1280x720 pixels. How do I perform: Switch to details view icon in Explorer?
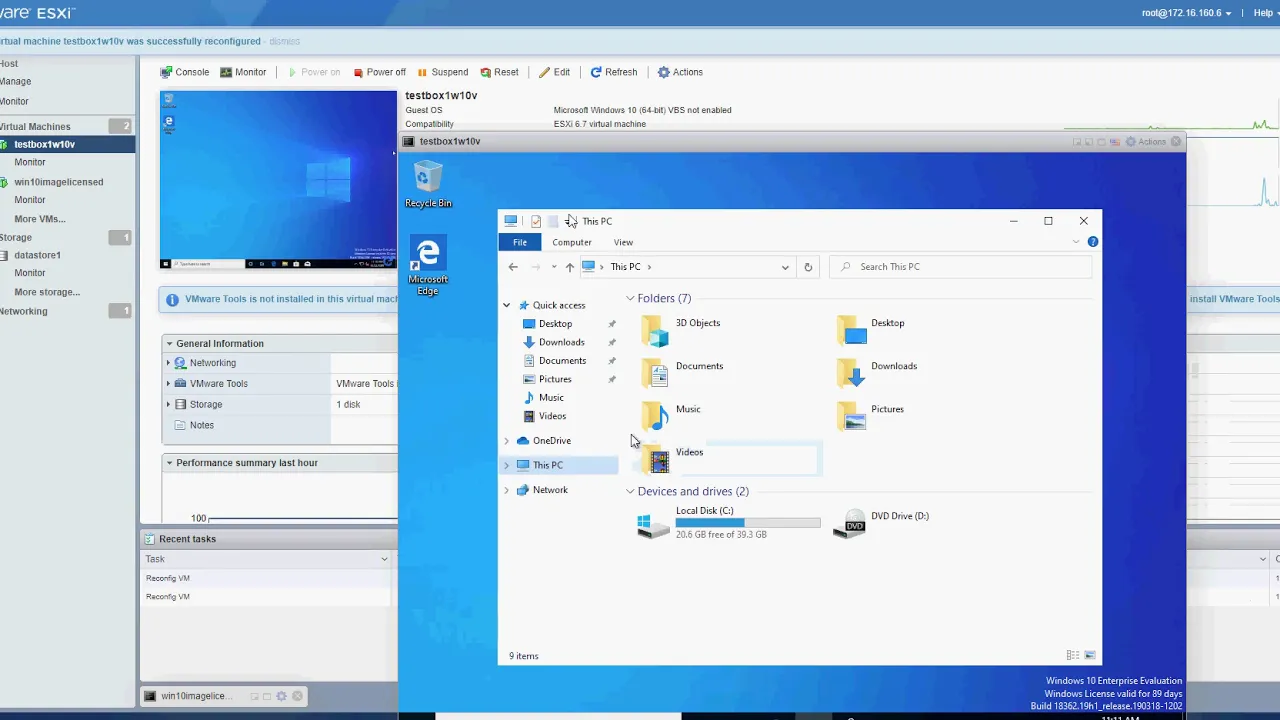pyautogui.click(x=1072, y=655)
